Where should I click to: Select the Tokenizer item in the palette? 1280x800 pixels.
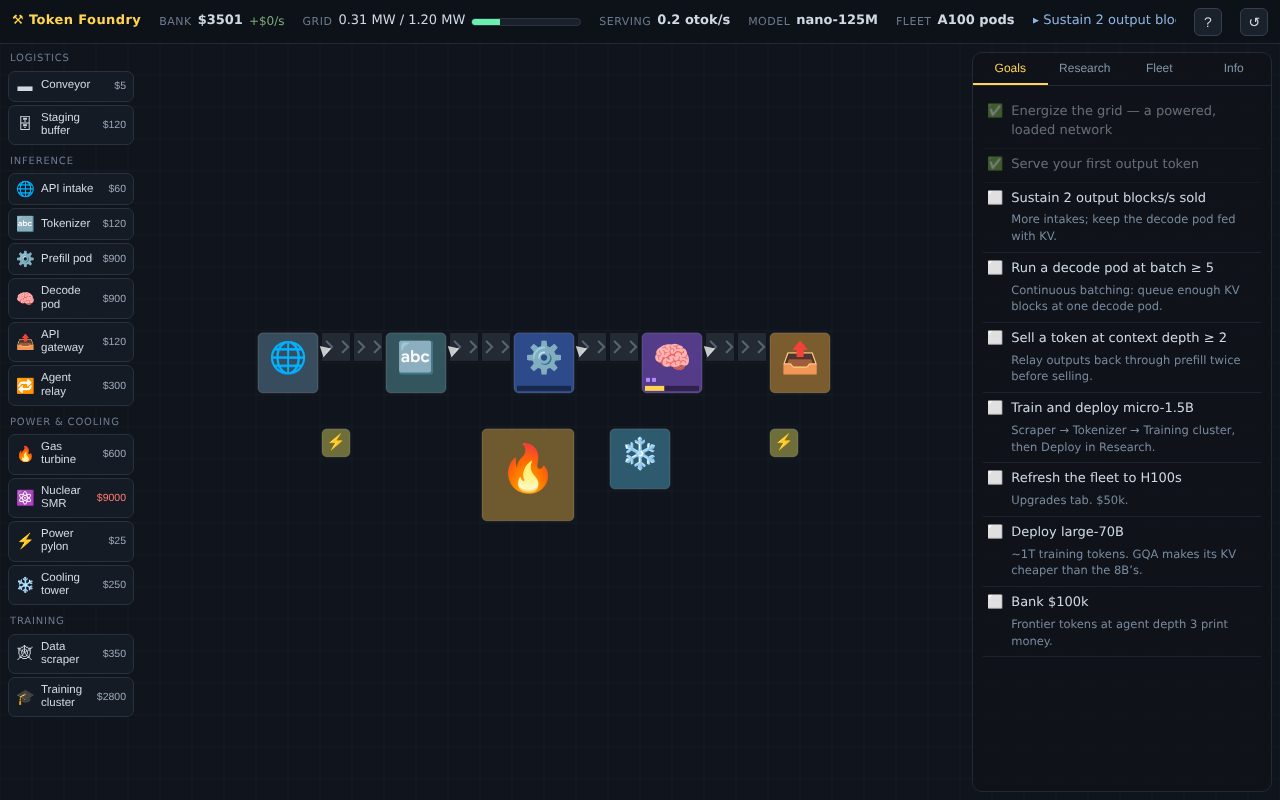click(71, 224)
